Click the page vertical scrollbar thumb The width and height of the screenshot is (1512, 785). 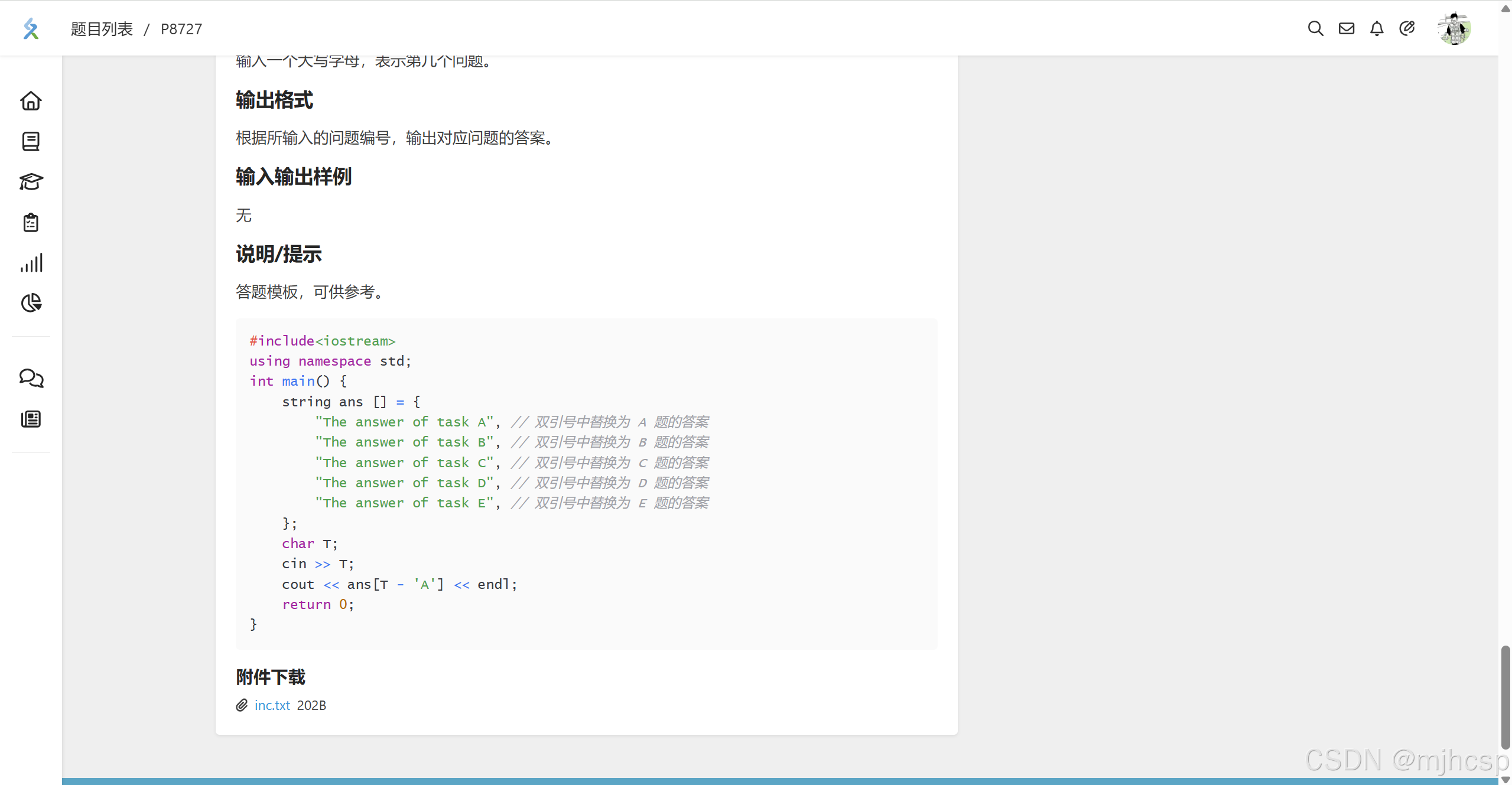pyautogui.click(x=1505, y=697)
